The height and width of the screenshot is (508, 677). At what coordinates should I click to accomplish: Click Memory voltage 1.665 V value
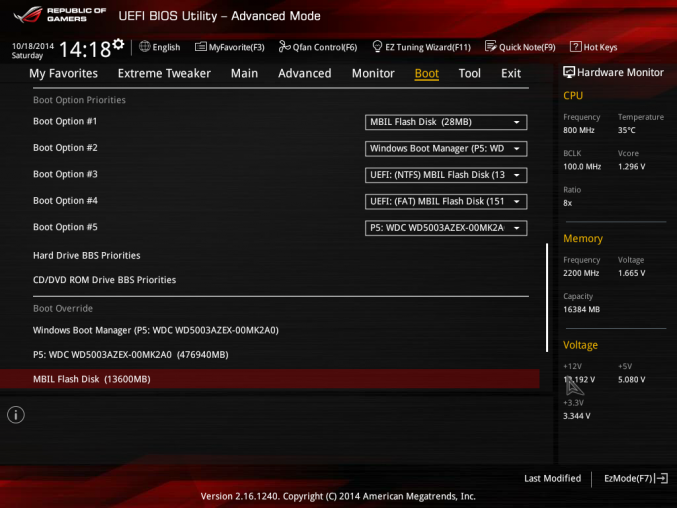631,273
